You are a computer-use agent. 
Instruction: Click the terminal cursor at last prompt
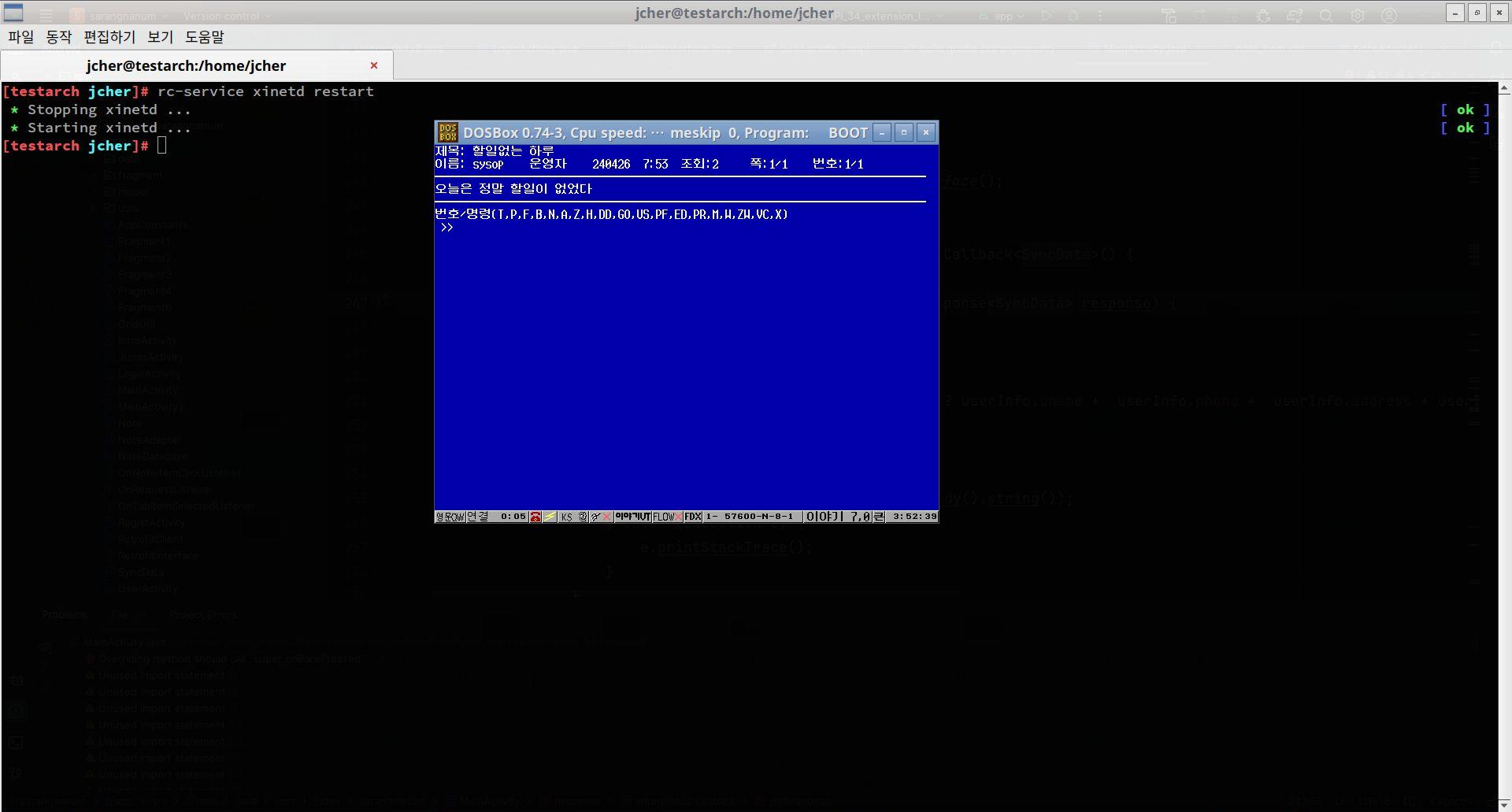click(x=162, y=145)
